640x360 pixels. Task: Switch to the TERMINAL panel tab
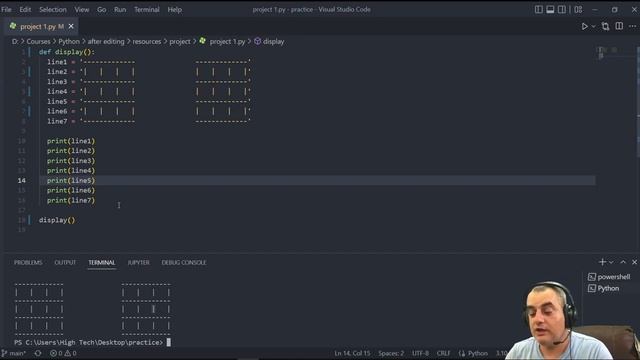pyautogui.click(x=102, y=262)
